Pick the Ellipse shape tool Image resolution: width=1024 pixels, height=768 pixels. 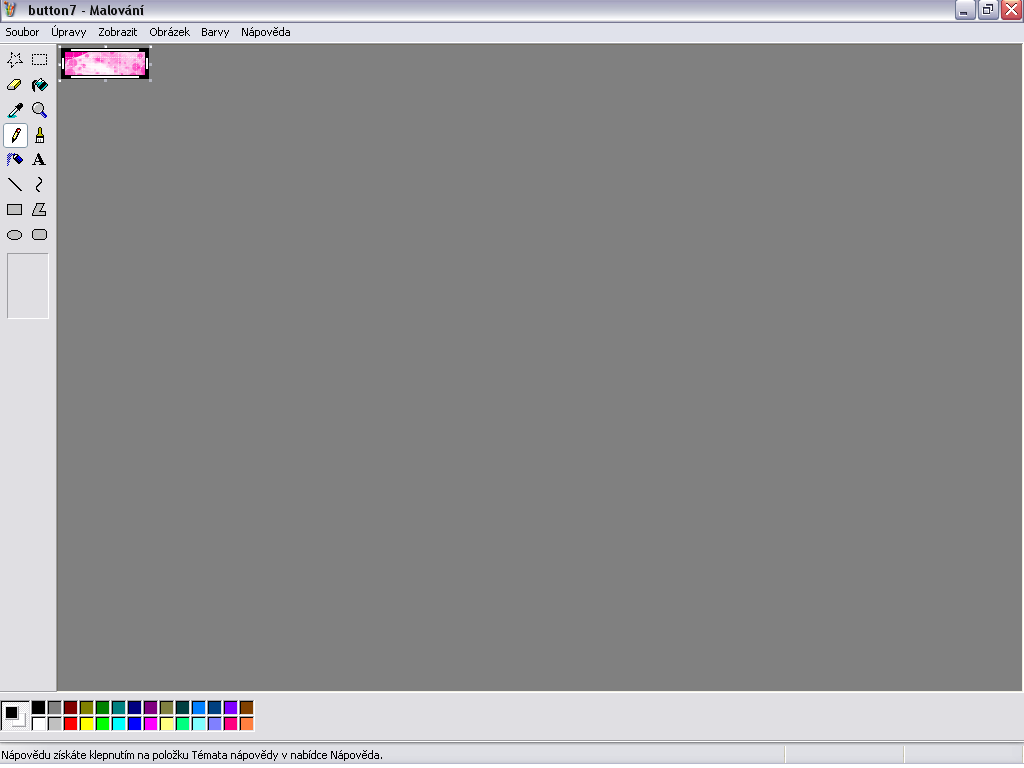click(15, 235)
